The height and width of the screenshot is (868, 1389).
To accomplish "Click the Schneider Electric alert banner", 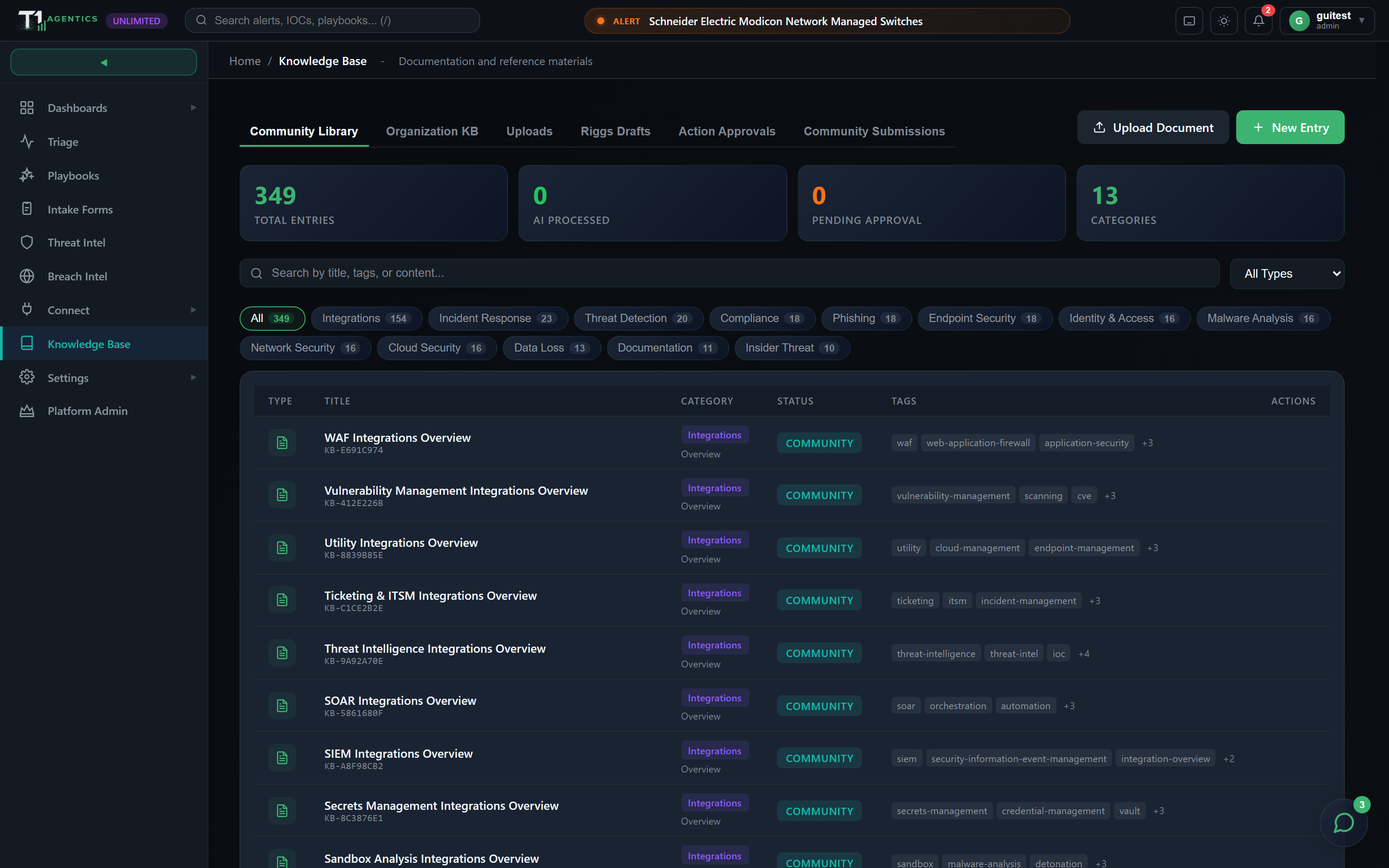I will click(x=826, y=21).
